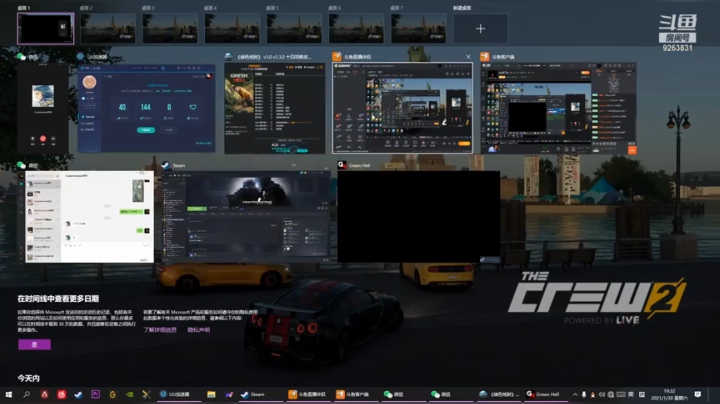Launch the red round swirl app on taskbar
The width and height of the screenshot is (720, 404).
pos(62,394)
